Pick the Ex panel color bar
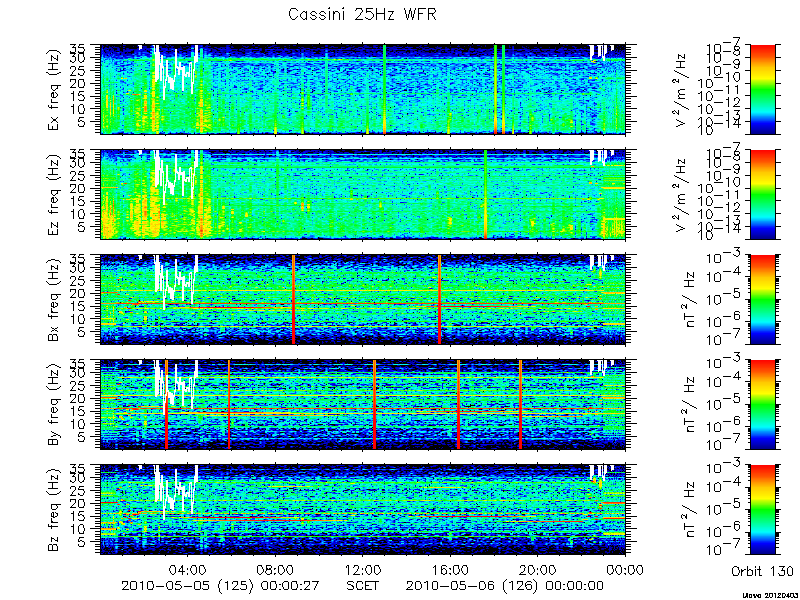The image size is (800, 600). (x=762, y=89)
